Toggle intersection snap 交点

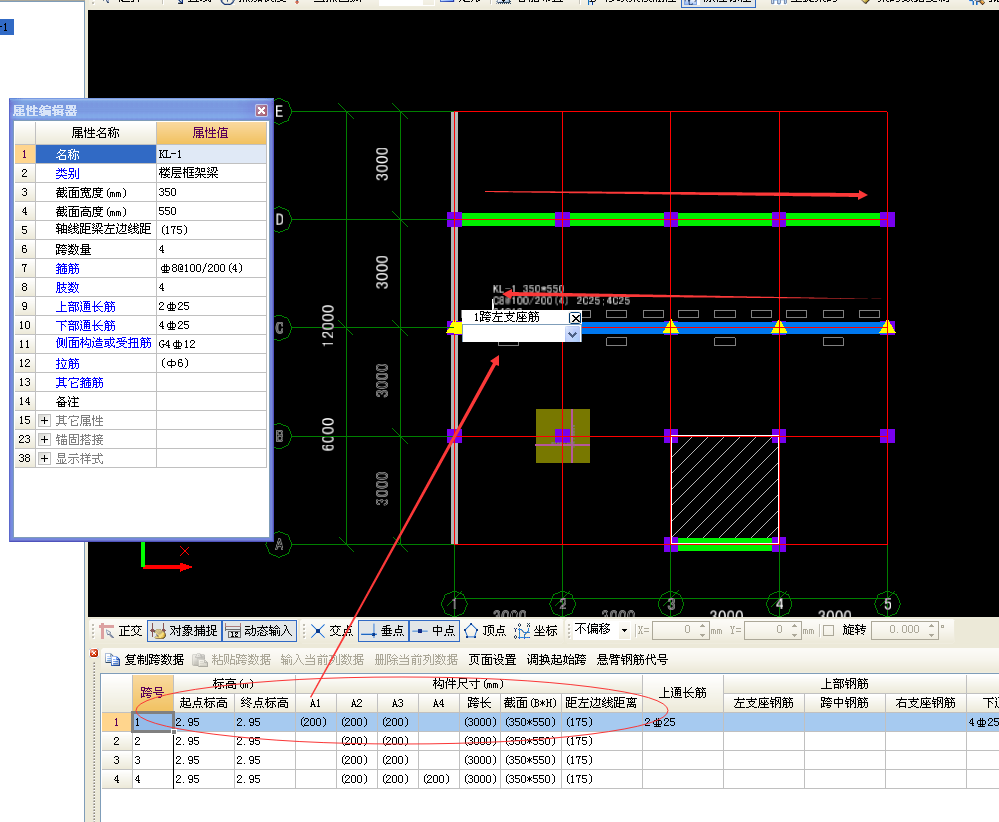[332, 631]
